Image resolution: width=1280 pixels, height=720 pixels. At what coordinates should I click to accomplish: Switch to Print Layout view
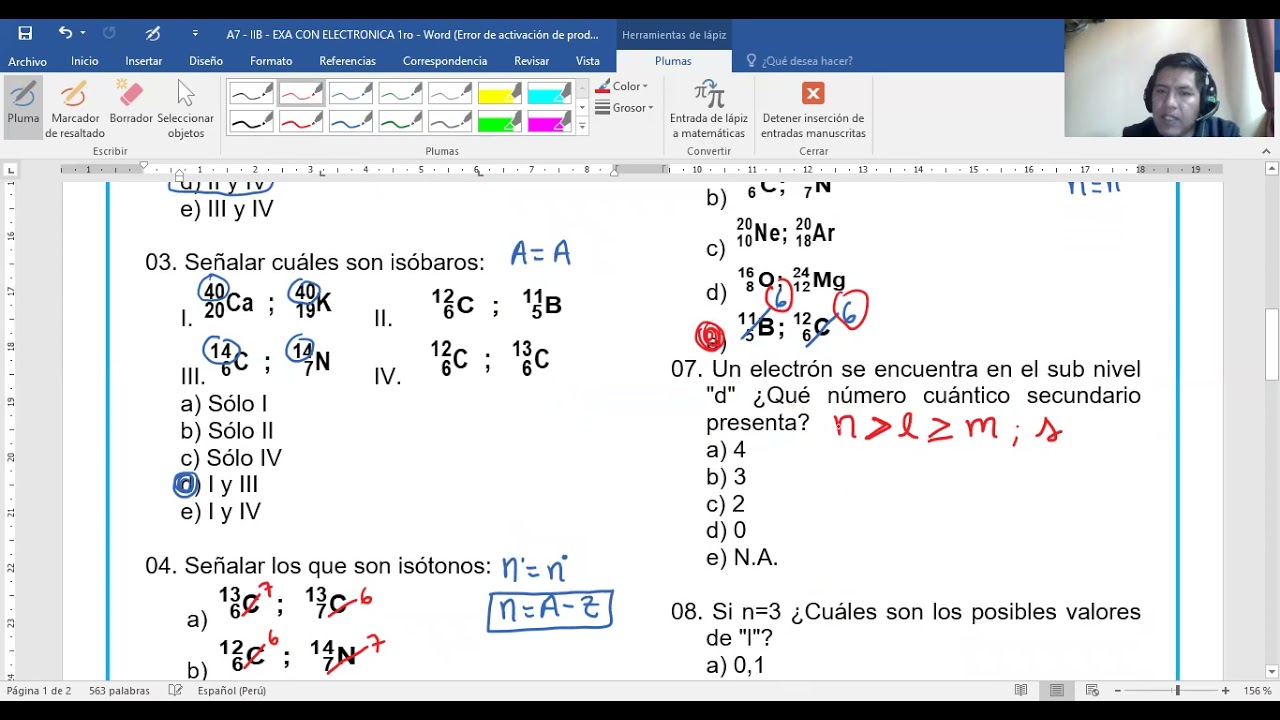point(1057,691)
